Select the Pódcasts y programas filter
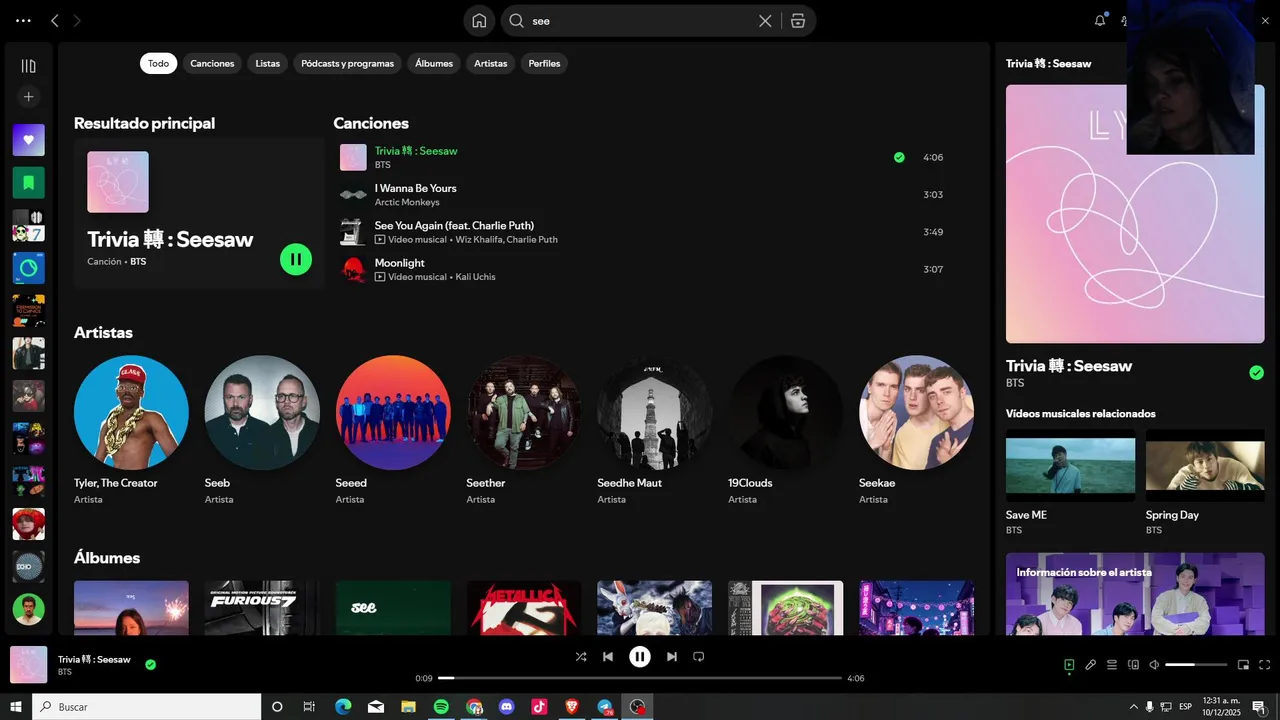The width and height of the screenshot is (1280, 720). (347, 63)
